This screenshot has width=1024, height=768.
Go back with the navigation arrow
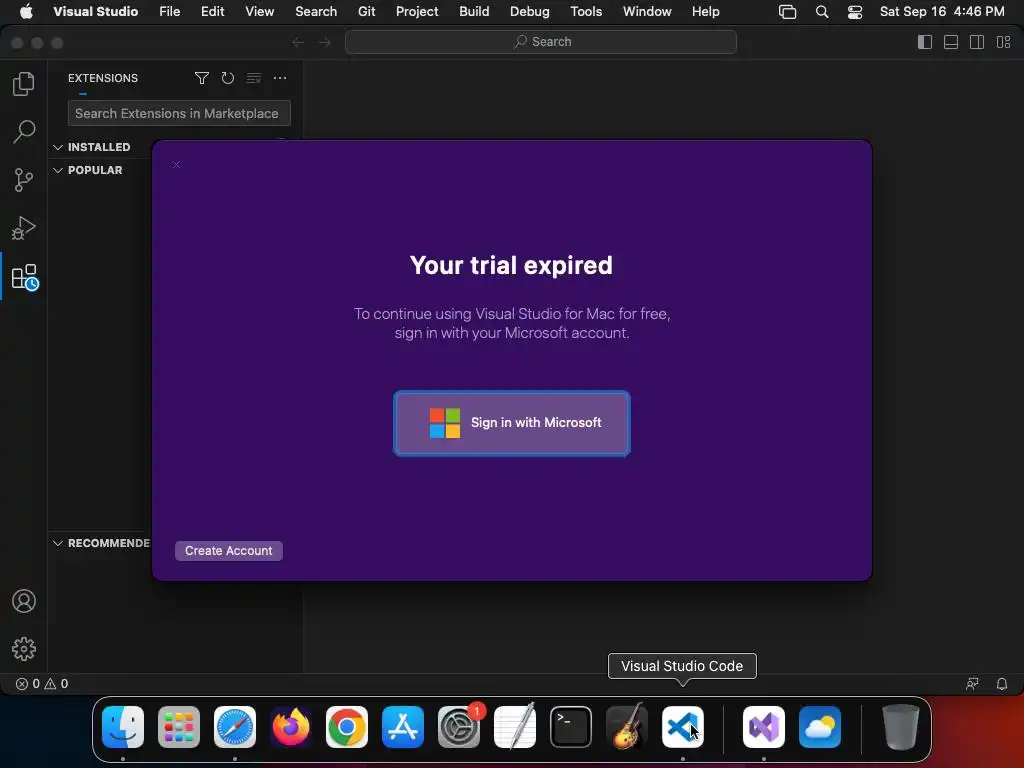[x=298, y=42]
